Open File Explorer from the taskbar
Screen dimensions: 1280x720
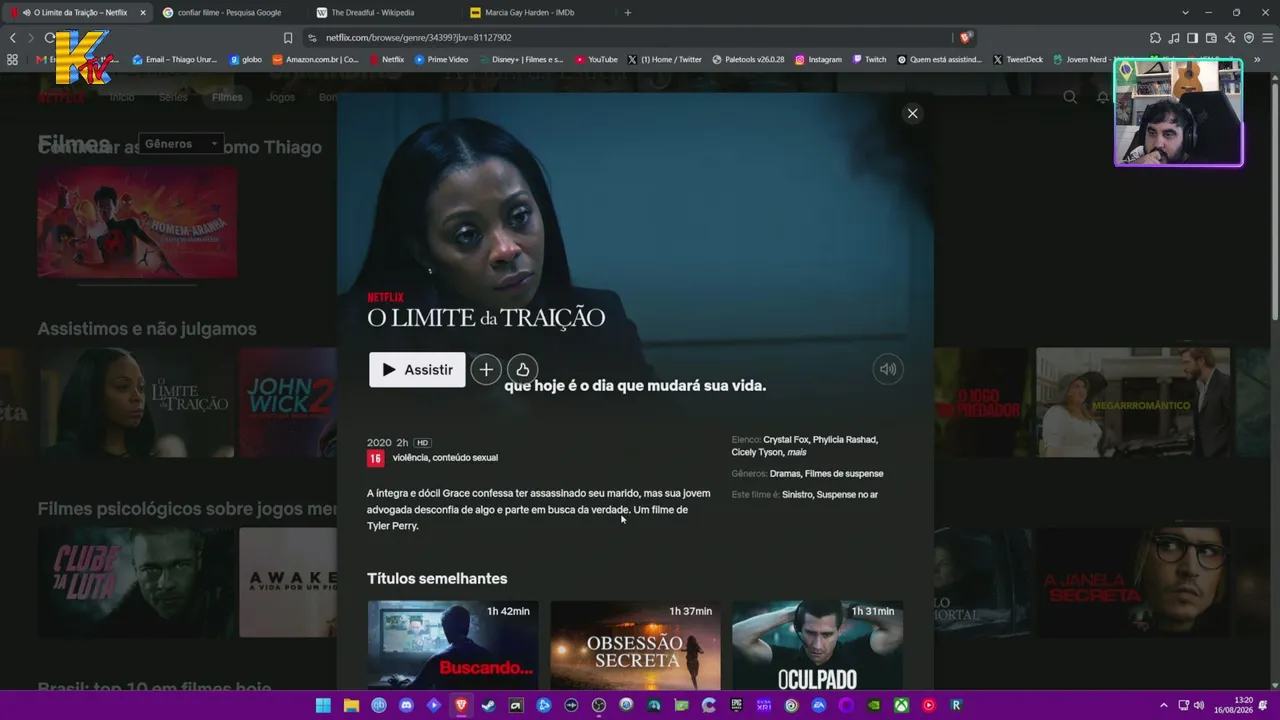click(x=351, y=705)
